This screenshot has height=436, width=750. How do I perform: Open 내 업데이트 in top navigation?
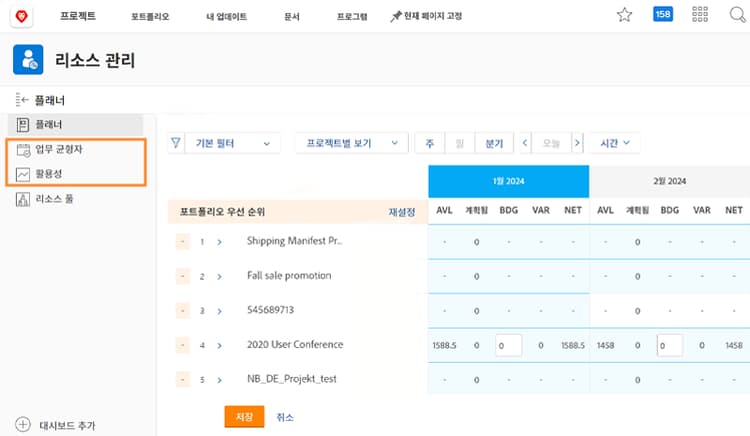tap(226, 16)
